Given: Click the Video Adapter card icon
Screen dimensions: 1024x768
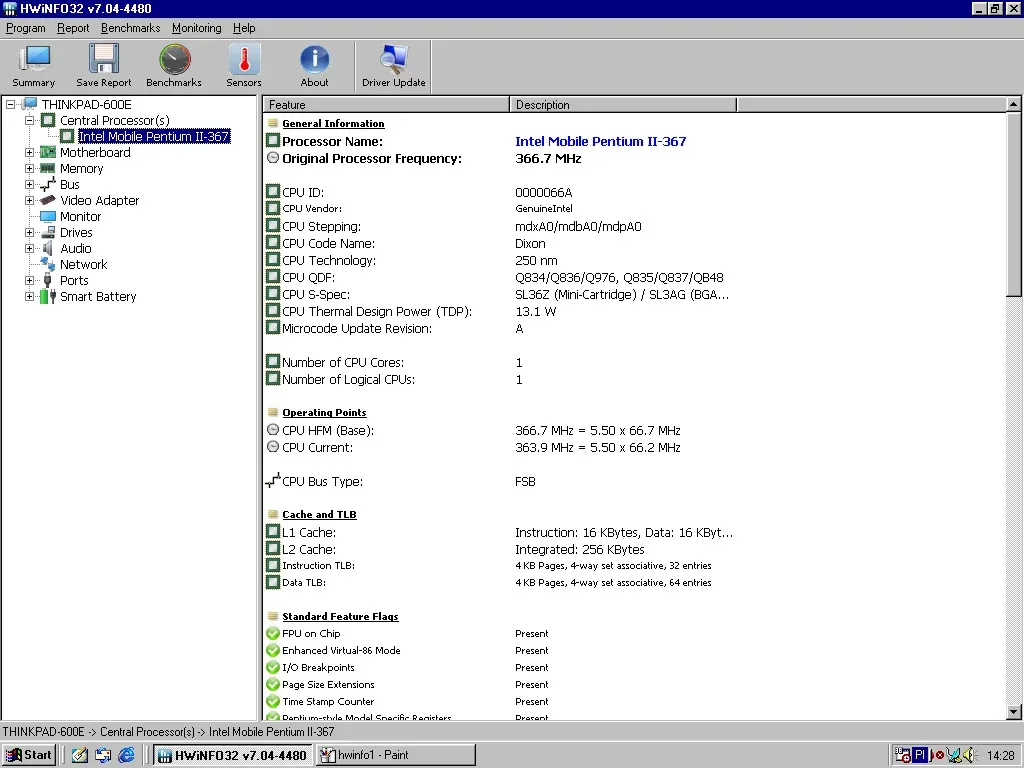Looking at the screenshot, I should (x=48, y=200).
